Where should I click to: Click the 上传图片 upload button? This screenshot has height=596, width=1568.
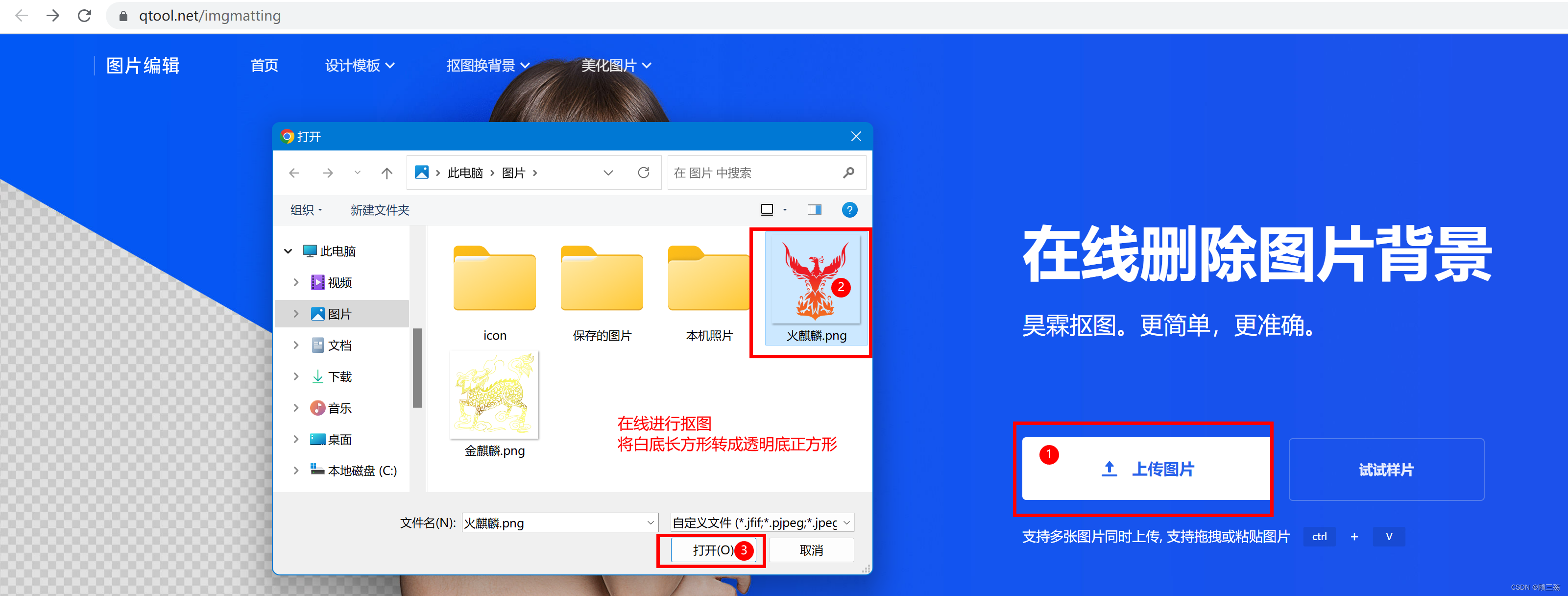click(1146, 469)
